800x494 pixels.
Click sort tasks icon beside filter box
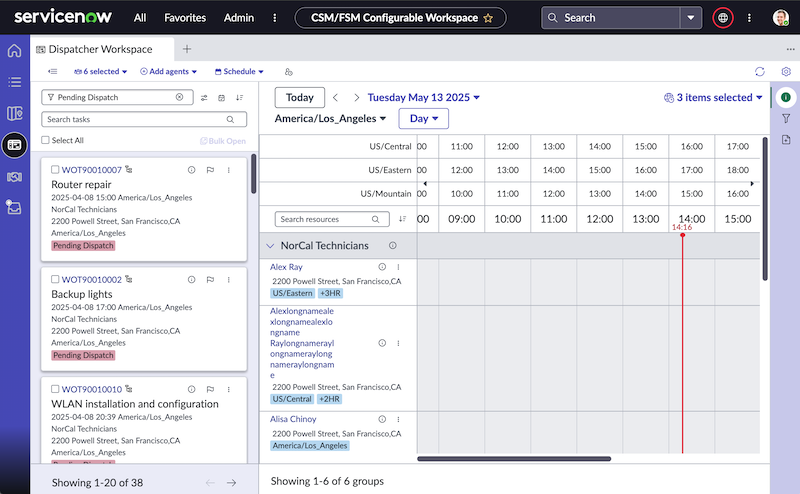point(239,97)
